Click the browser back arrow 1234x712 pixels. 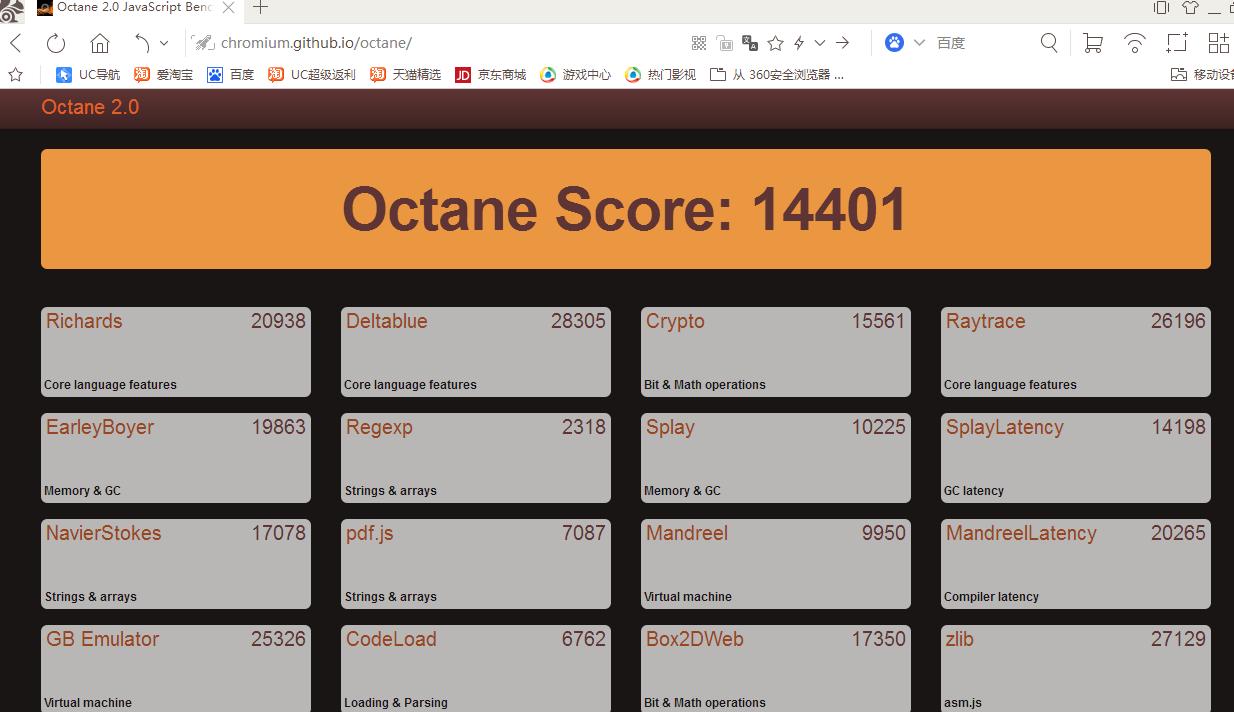point(15,43)
